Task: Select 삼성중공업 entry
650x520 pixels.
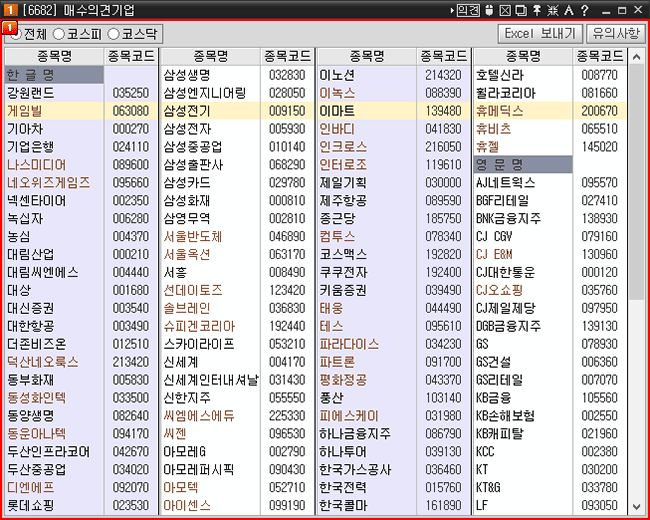Action: click(x=193, y=147)
